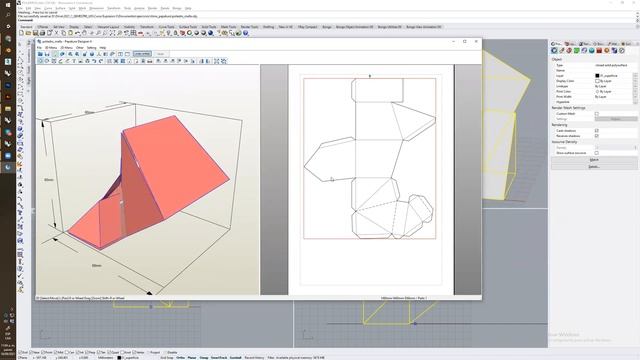Screen dimensions: 640x360
Task: Click the Print icon in Rhino toolbar
Action: (42, 33)
